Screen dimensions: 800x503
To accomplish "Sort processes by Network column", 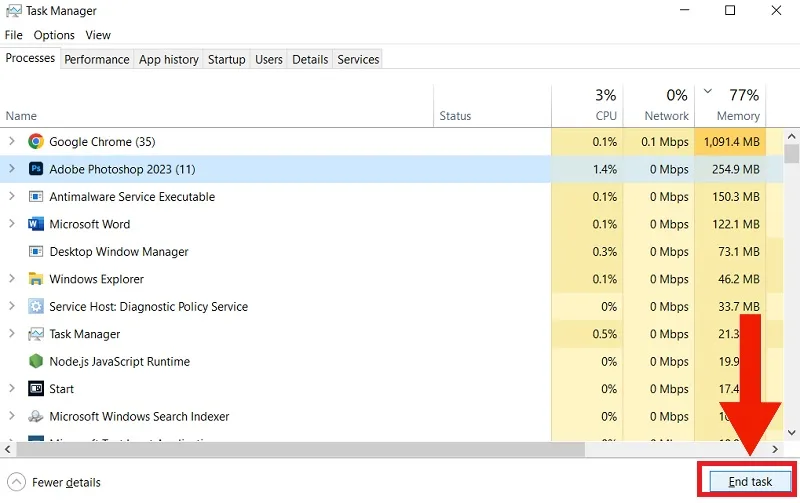I will (x=659, y=106).
